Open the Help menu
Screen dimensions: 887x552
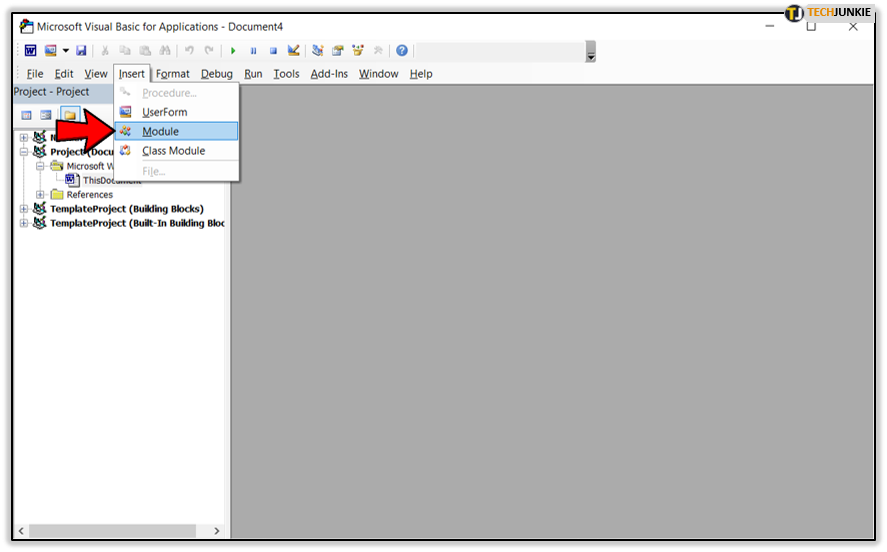tap(421, 74)
